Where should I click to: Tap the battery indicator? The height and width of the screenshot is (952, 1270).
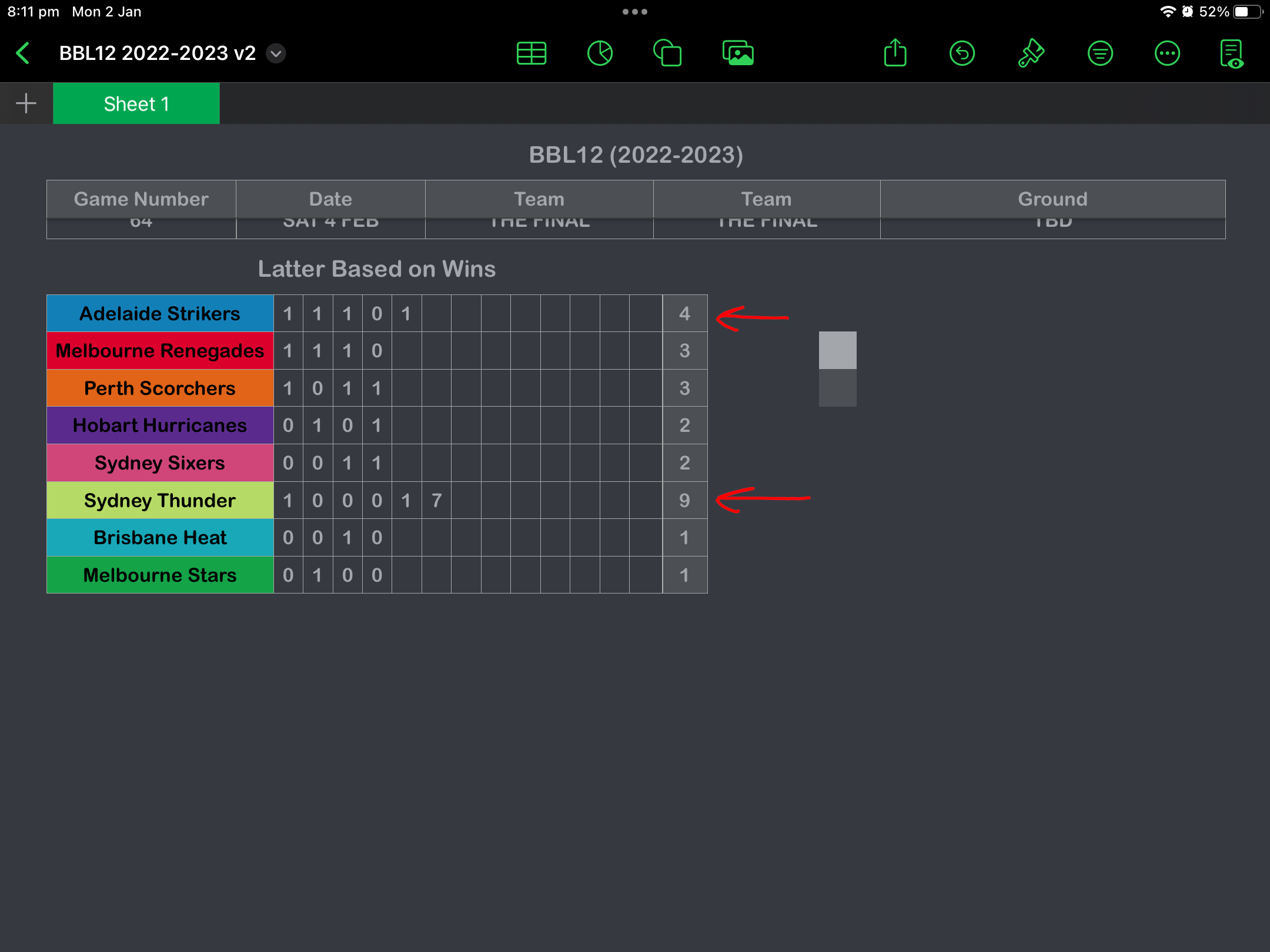(x=1249, y=12)
